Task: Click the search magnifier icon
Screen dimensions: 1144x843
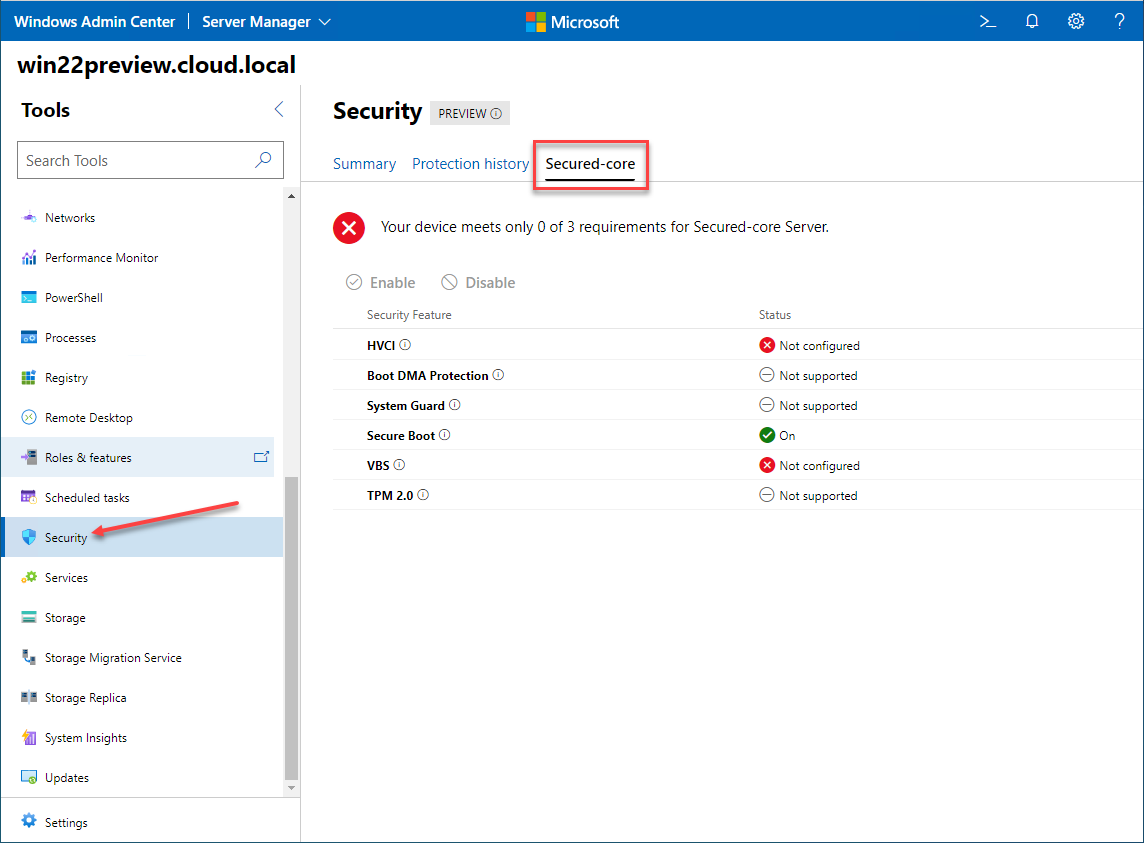Action: pyautogui.click(x=263, y=160)
